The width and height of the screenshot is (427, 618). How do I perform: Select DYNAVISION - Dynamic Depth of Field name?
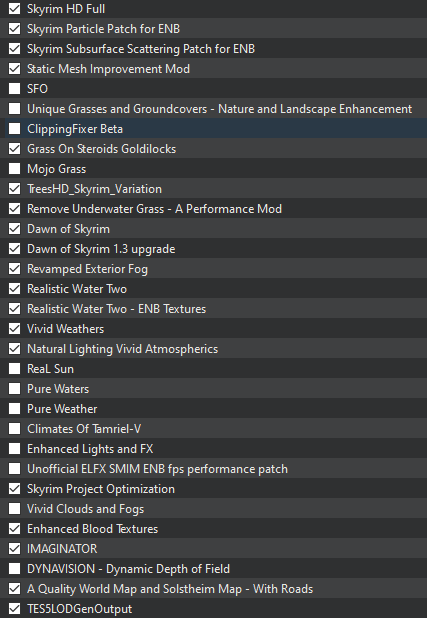tap(128, 569)
